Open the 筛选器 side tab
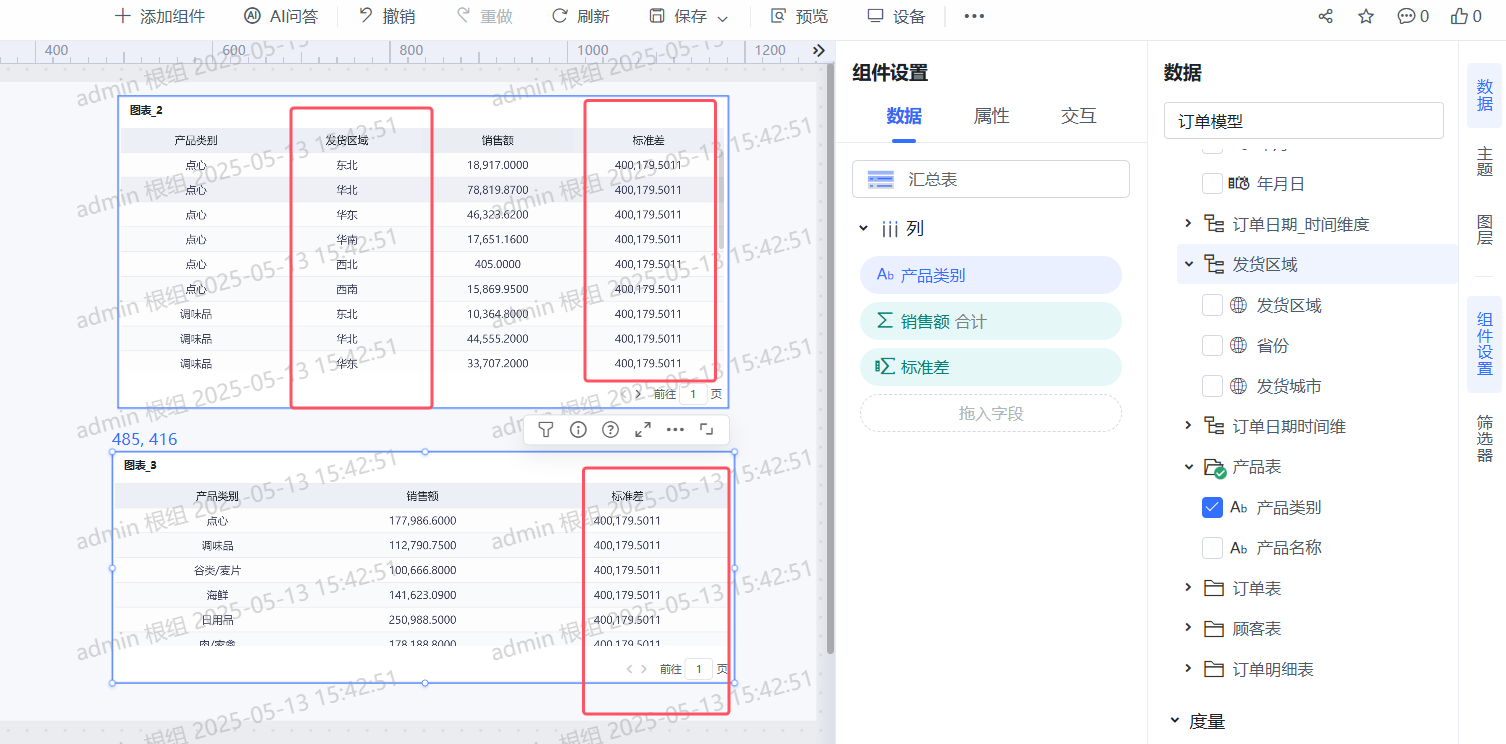Viewport: 1506px width, 744px height. click(1485, 439)
